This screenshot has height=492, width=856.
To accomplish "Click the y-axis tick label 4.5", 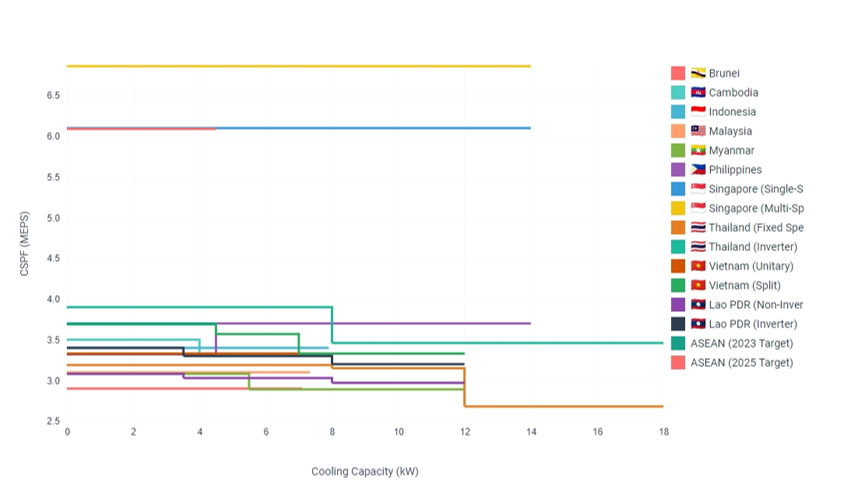I will click(53, 258).
